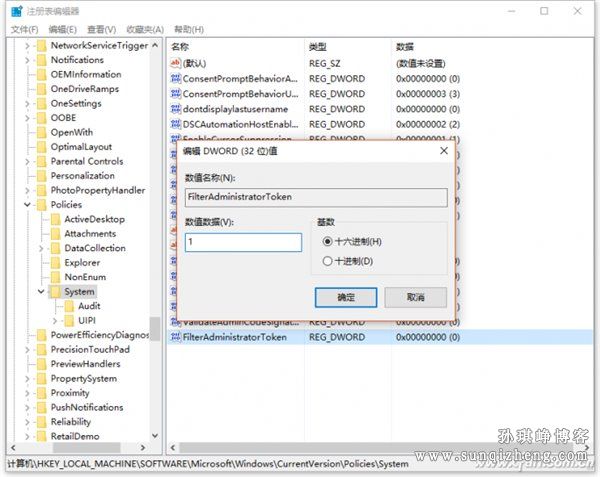The height and width of the screenshot is (477, 600).
Task: Click the 取消 button in the dialog
Action: (x=416, y=297)
